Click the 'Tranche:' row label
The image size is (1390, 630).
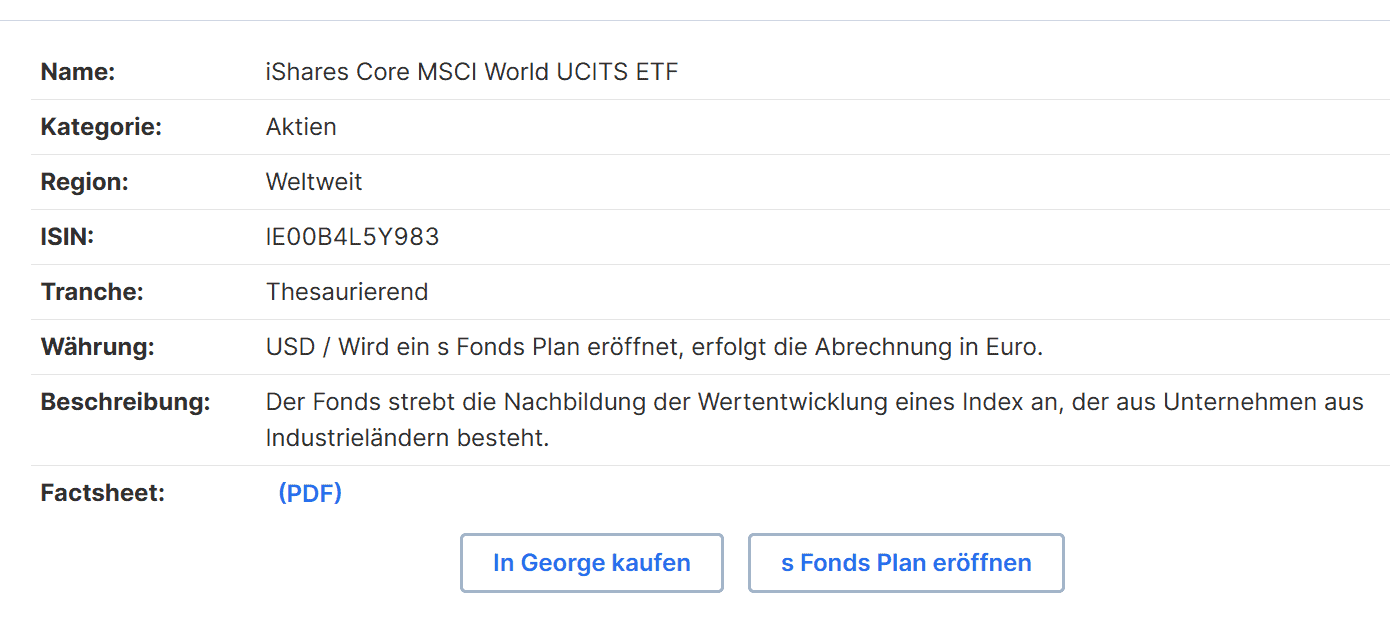[92, 292]
